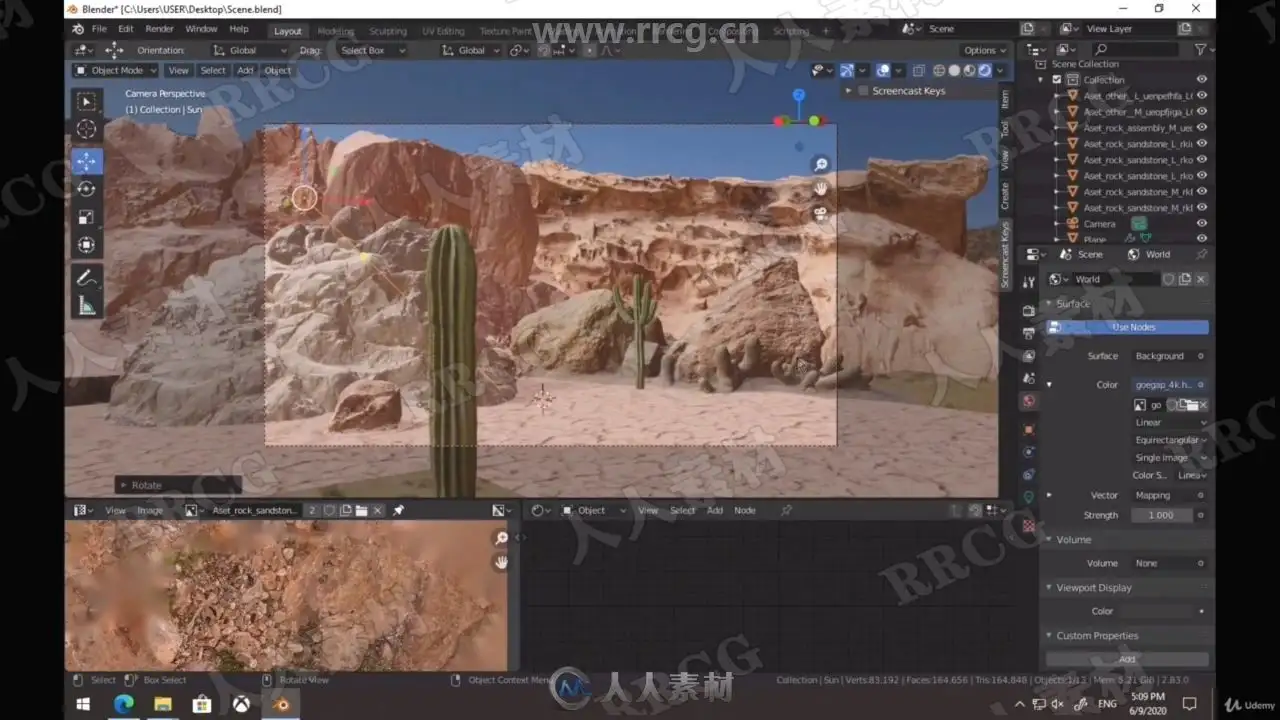This screenshot has height=720, width=1280.
Task: Toggle visibility of Aset_rock_assembly_M object
Action: 1201,128
